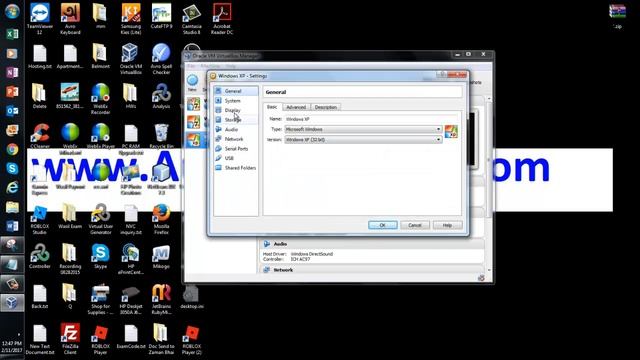Open Samsung Kies (Lite) desktop shortcut
The height and width of the screenshot is (360, 640).
click(x=131, y=18)
